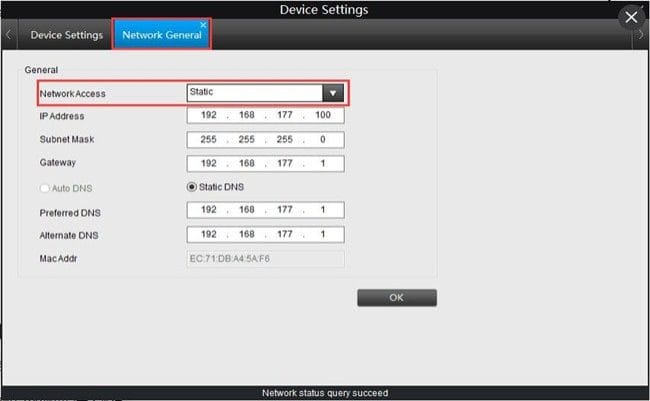Image resolution: width=650 pixels, height=401 pixels.
Task: Click the Subnet Mask second octet field
Action: (x=247, y=139)
